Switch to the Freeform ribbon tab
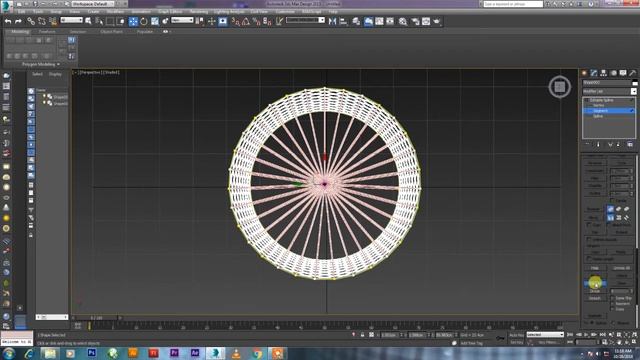The image size is (640, 360). click(47, 31)
